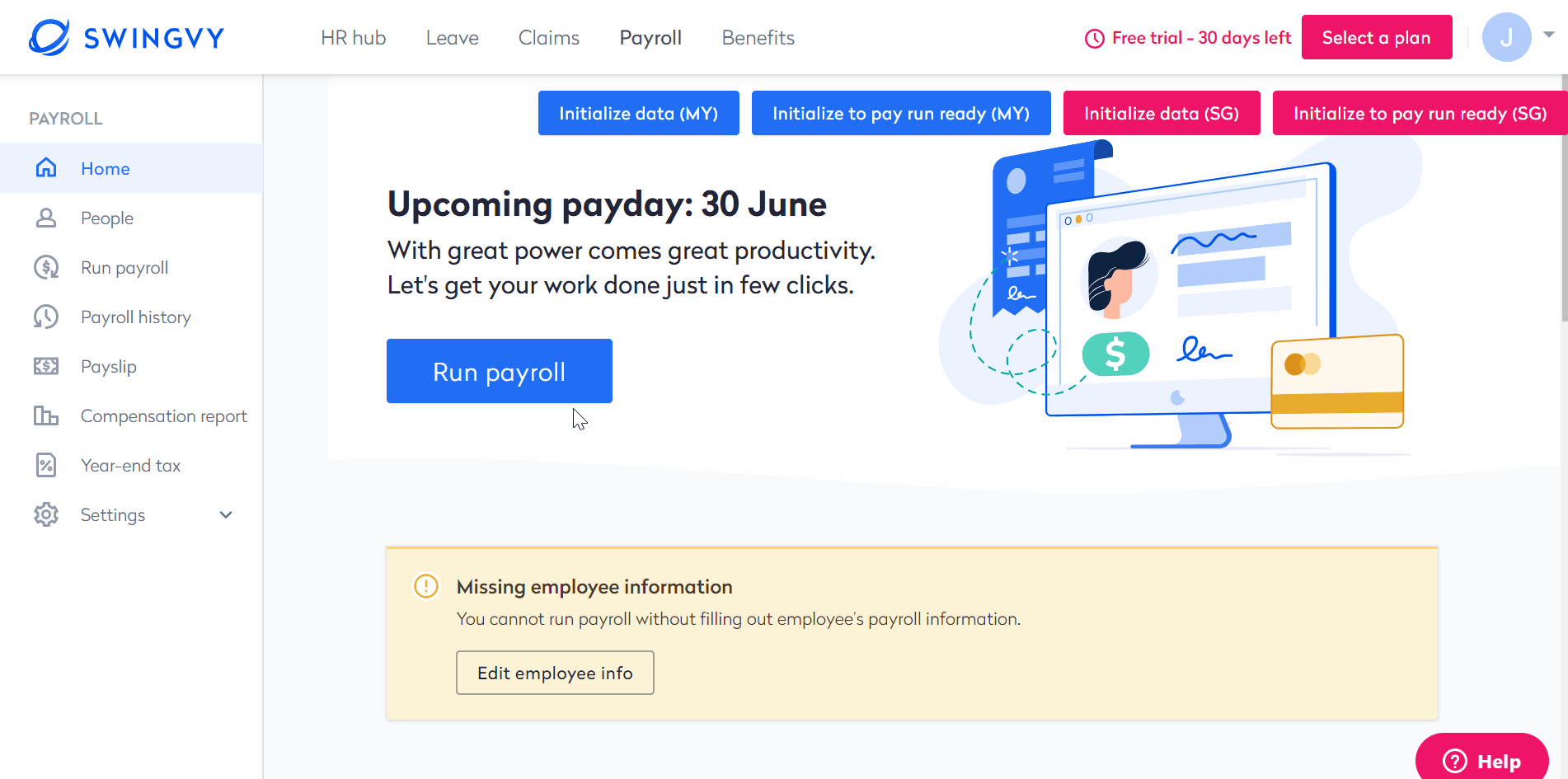Click the Swingvy logo

126,38
